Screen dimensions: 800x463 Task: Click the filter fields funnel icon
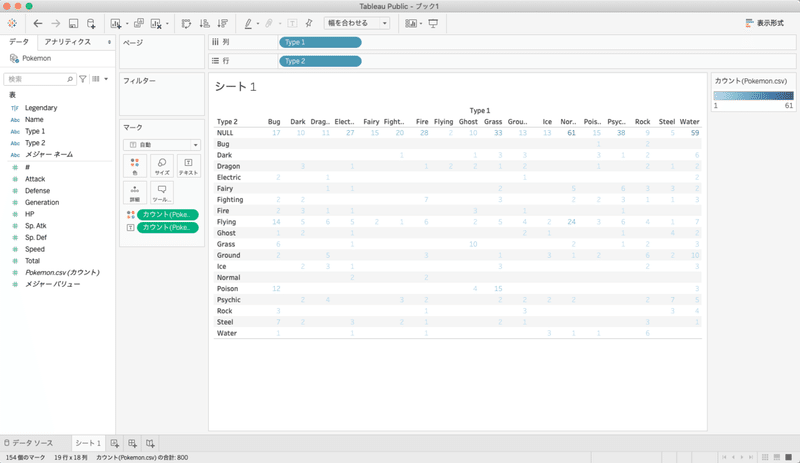pos(83,79)
